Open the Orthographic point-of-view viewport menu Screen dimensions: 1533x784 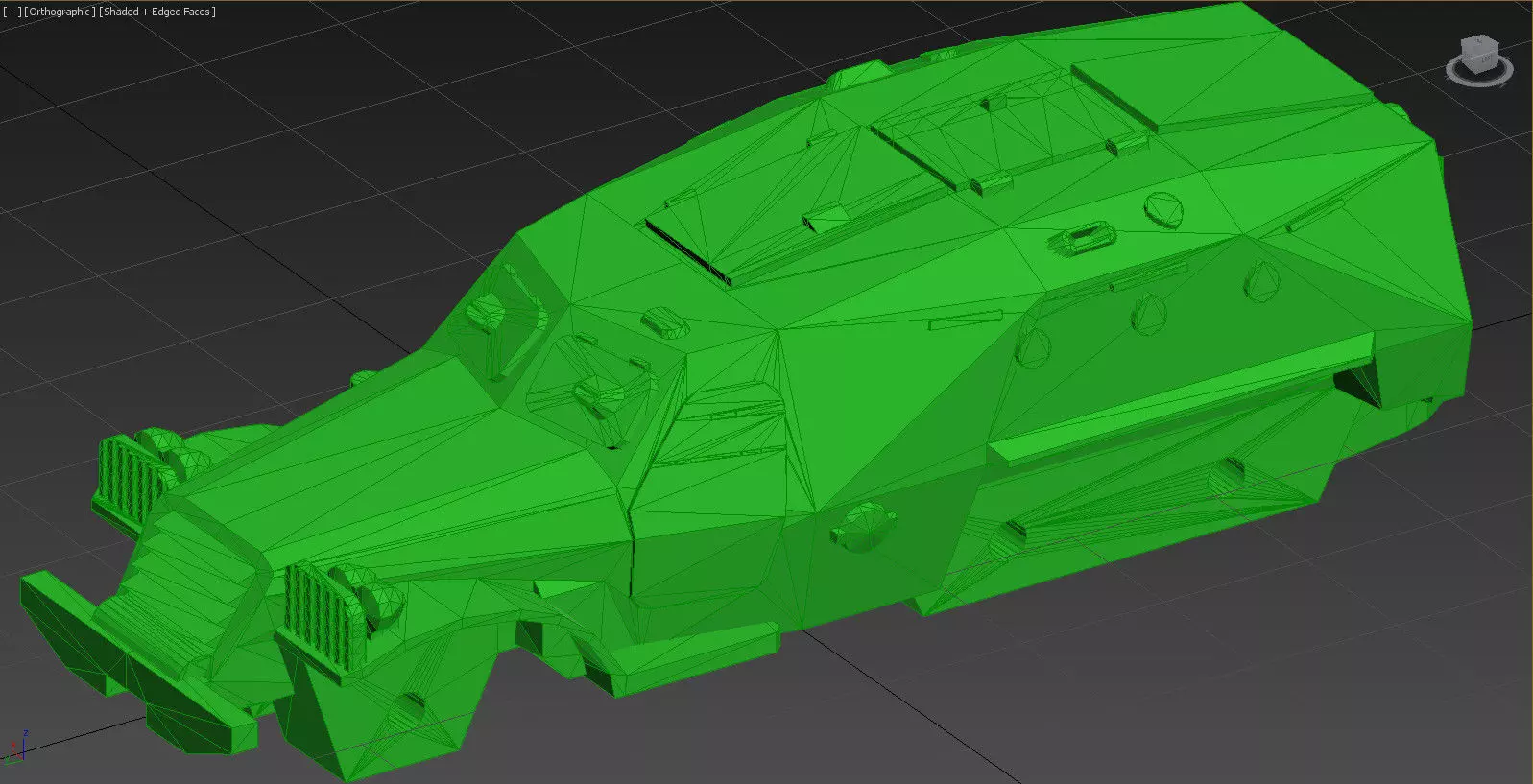click(60, 12)
